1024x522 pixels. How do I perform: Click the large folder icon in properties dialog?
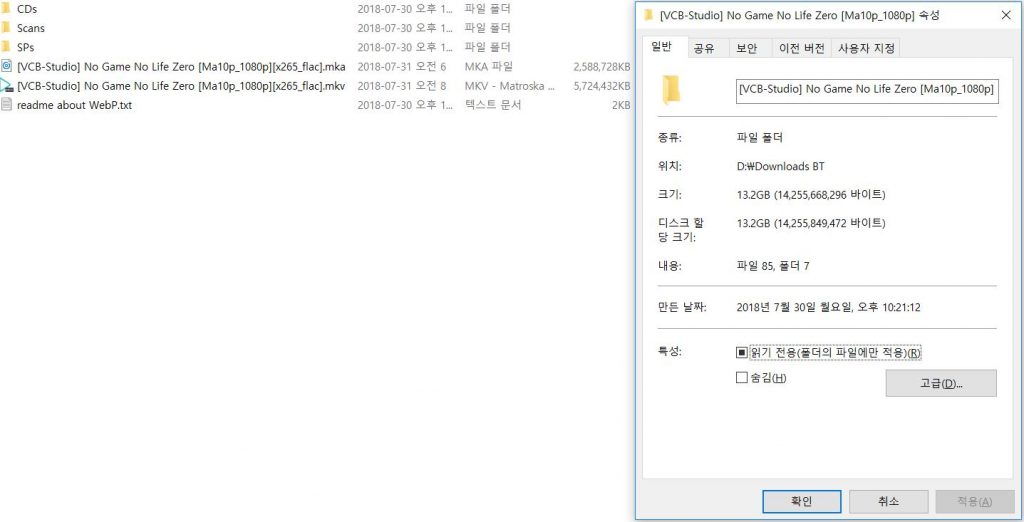click(x=671, y=90)
